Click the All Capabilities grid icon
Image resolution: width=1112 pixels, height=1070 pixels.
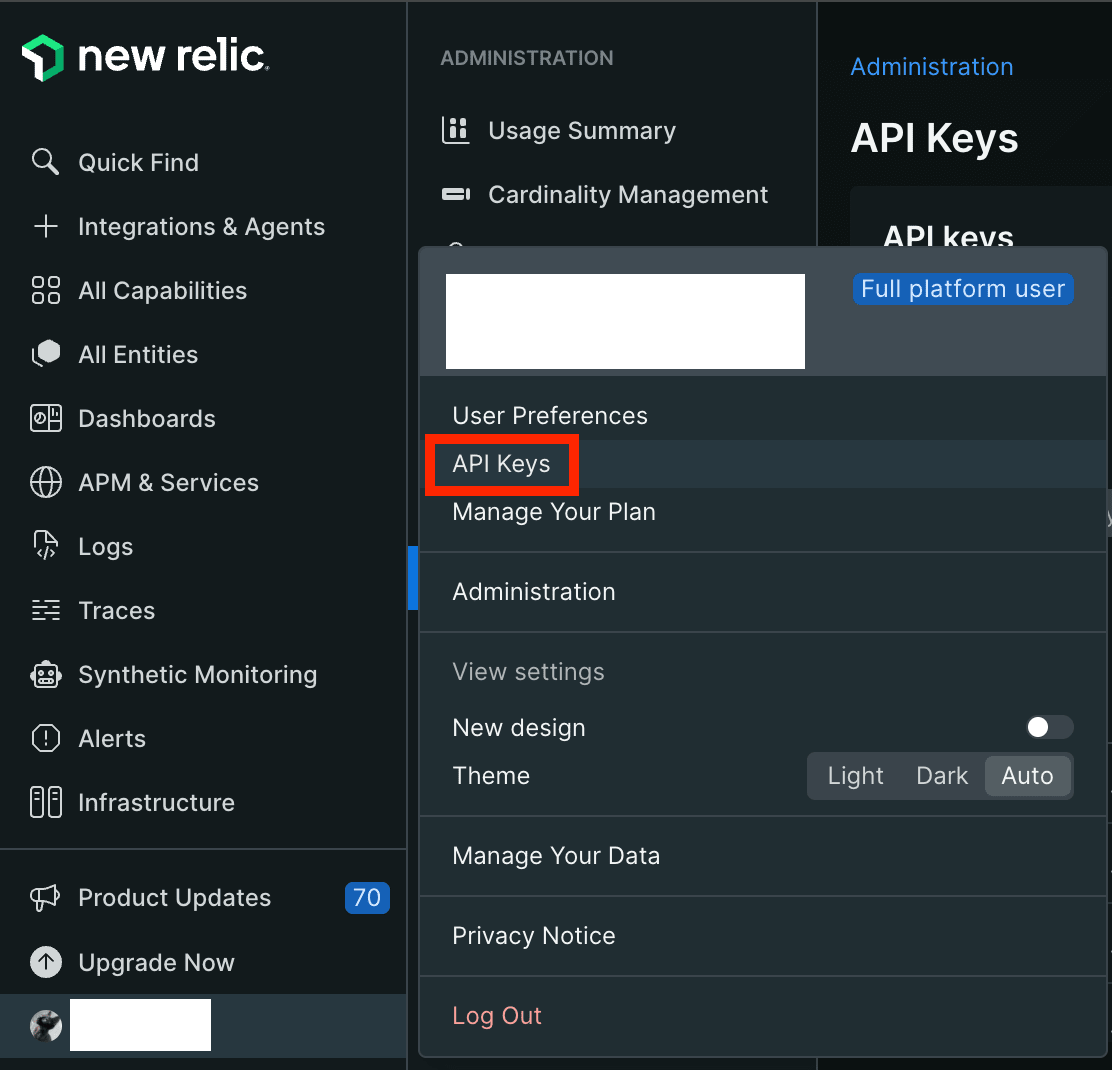point(46,290)
